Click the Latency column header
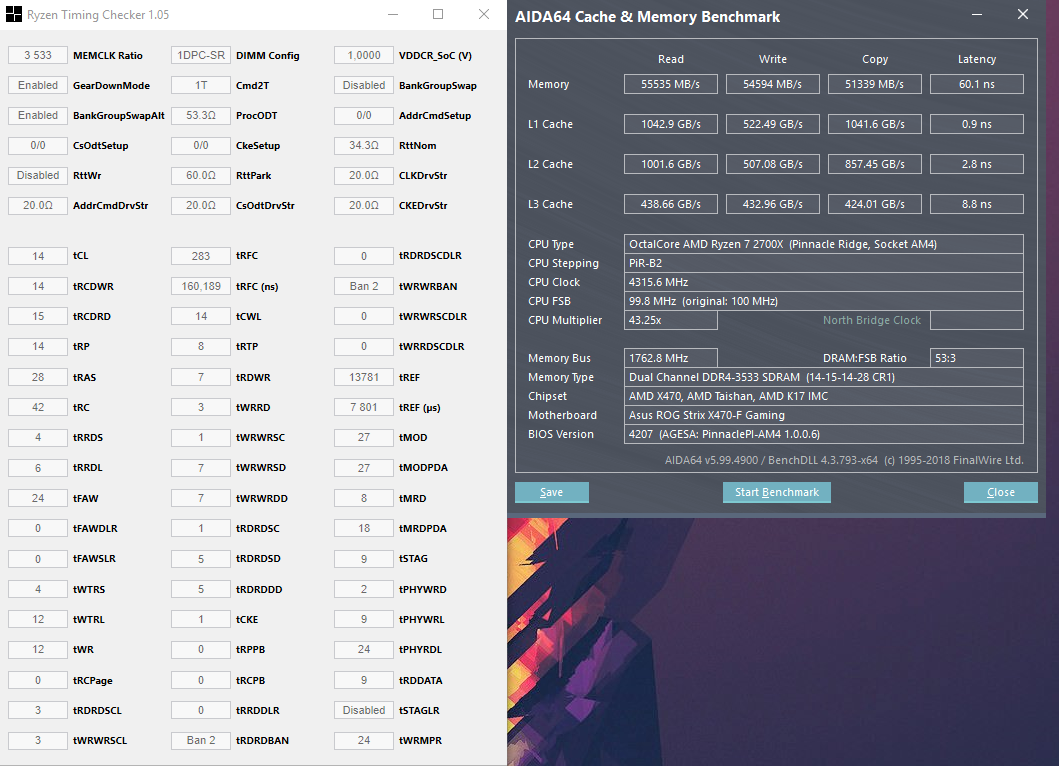Screen dimensions: 1059x766 tap(977, 59)
